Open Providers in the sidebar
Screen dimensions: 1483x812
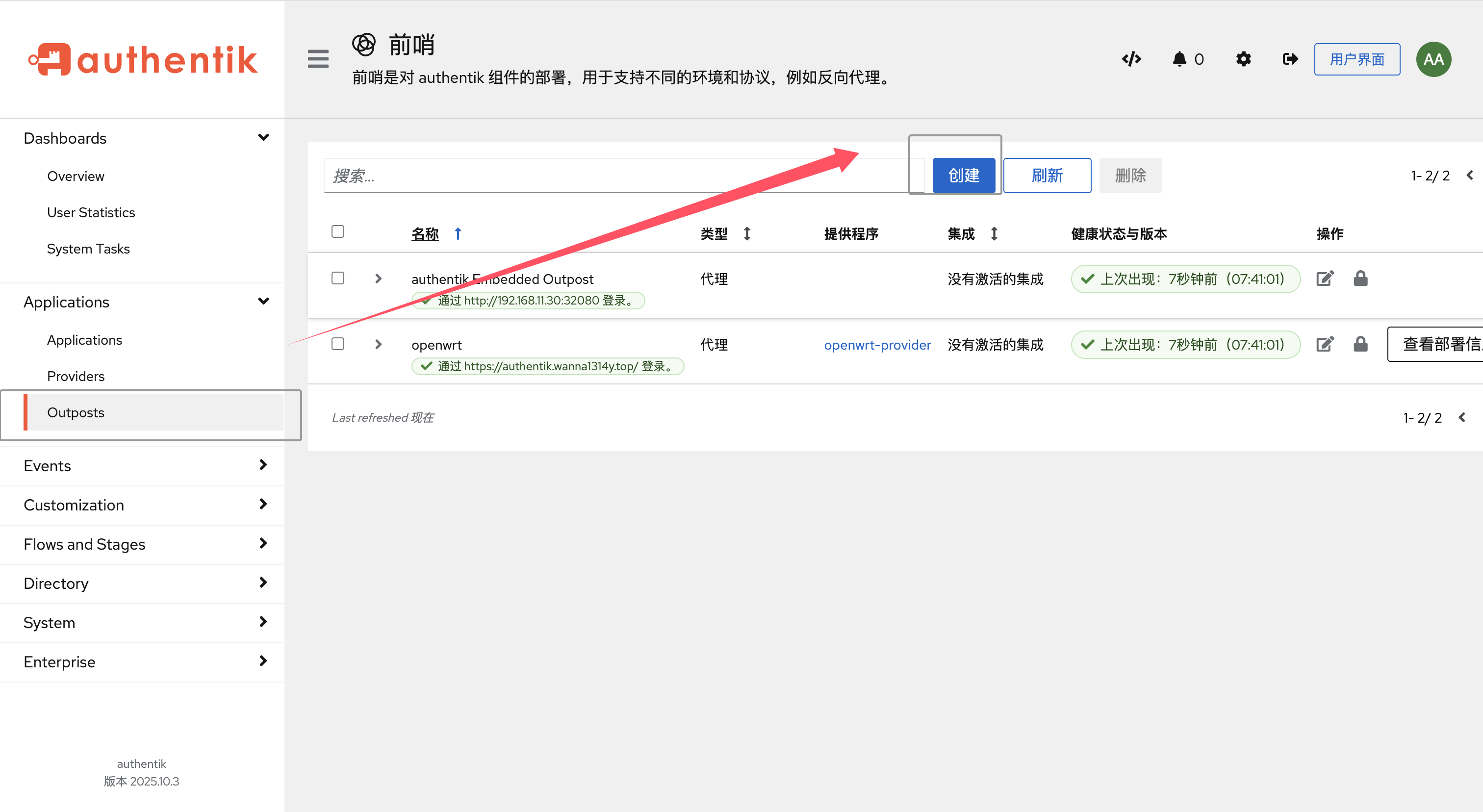click(x=76, y=377)
